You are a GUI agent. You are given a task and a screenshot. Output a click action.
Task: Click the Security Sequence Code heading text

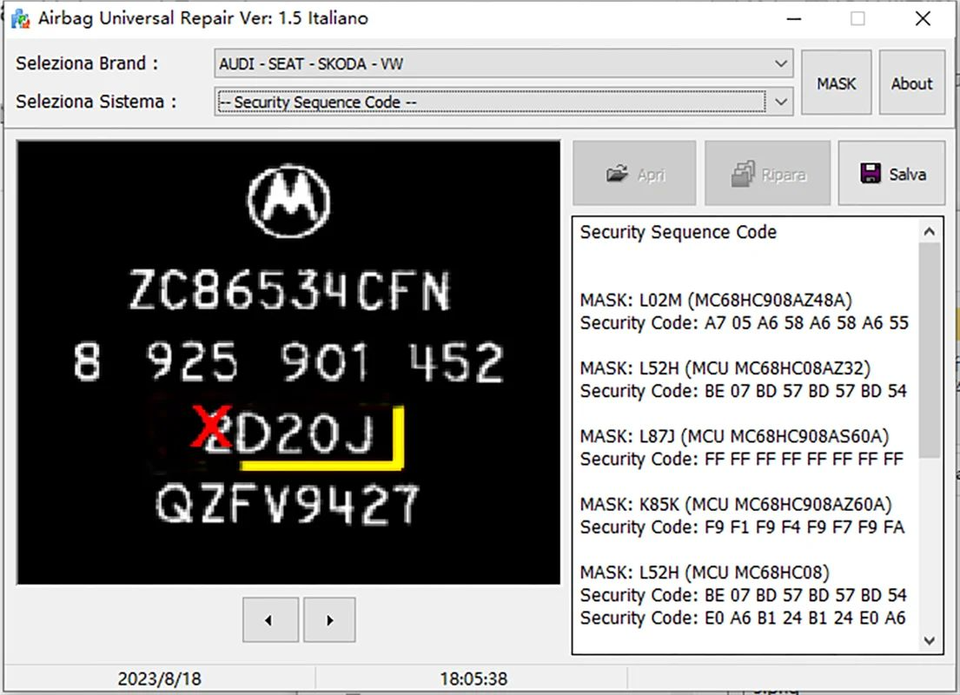tap(678, 232)
